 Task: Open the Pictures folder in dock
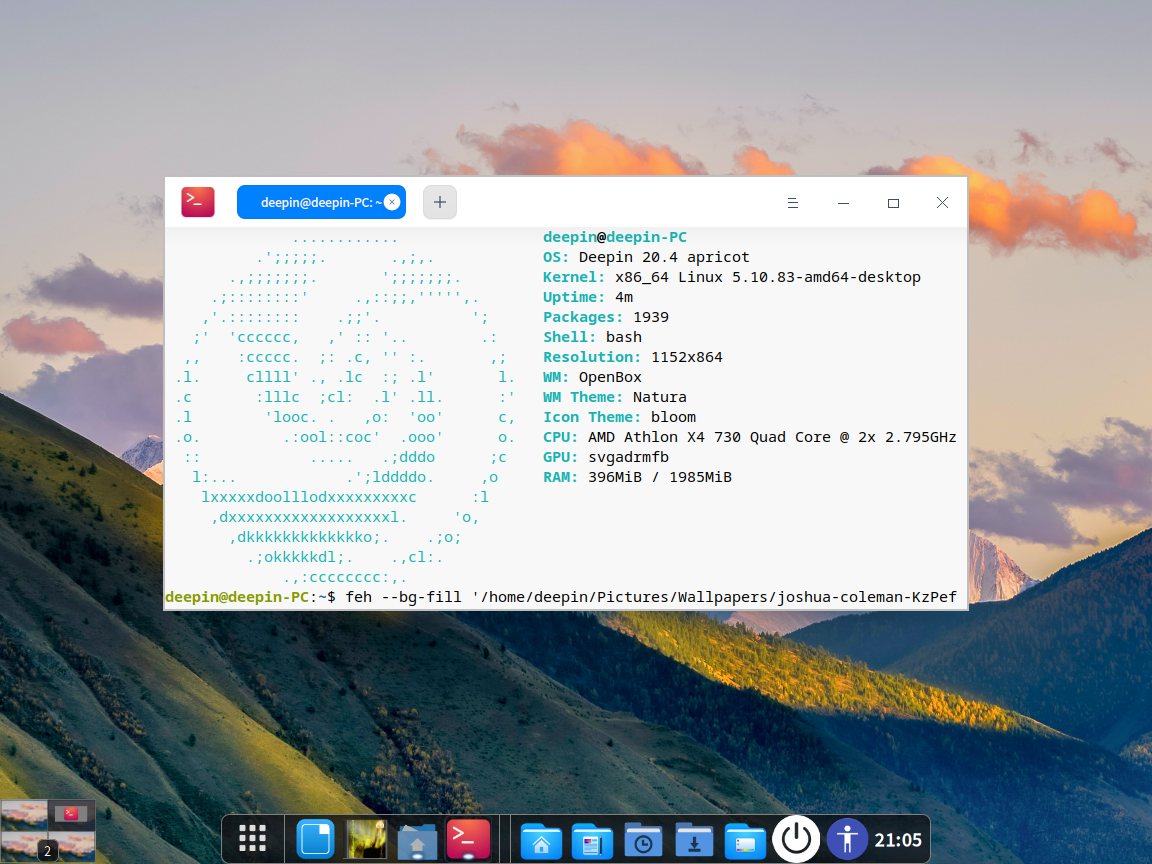745,840
